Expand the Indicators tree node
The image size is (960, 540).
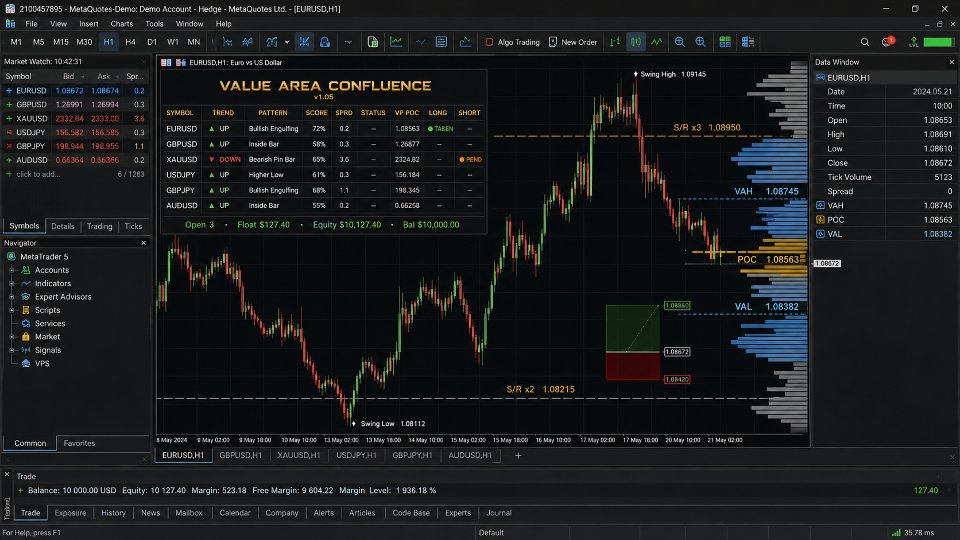tap(12, 283)
